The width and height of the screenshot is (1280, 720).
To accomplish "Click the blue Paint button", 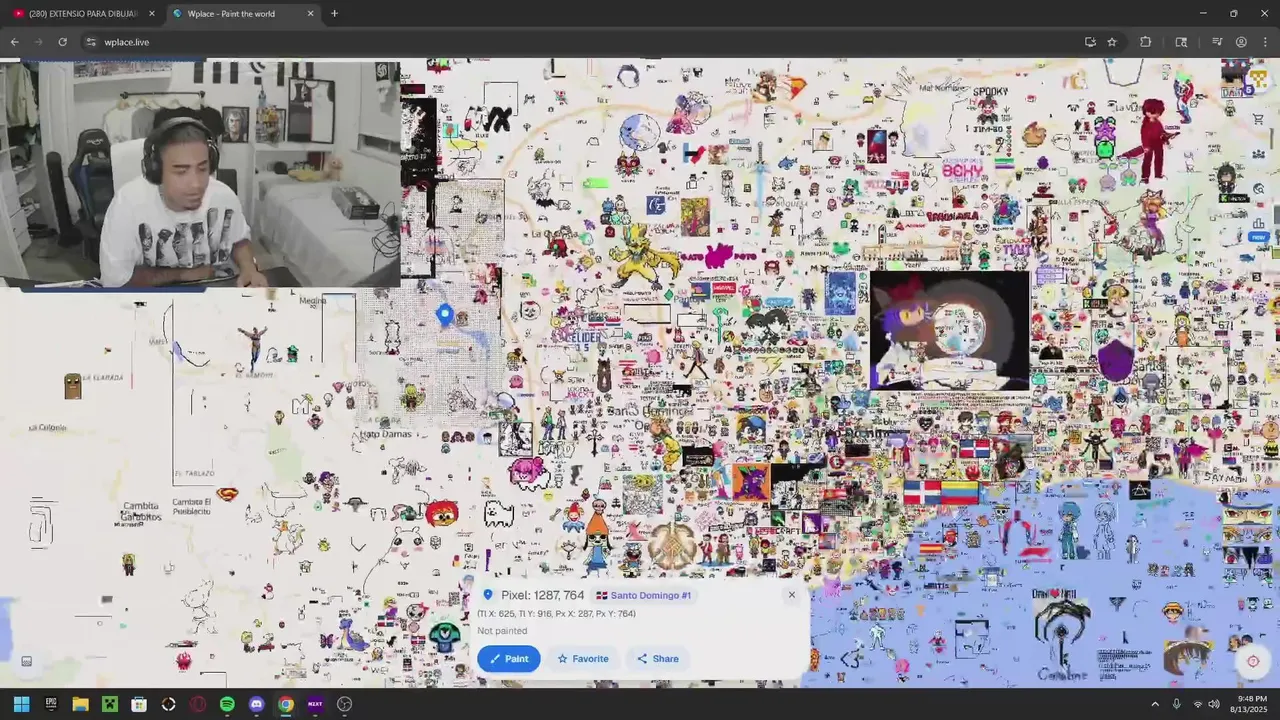I will pos(509,659).
